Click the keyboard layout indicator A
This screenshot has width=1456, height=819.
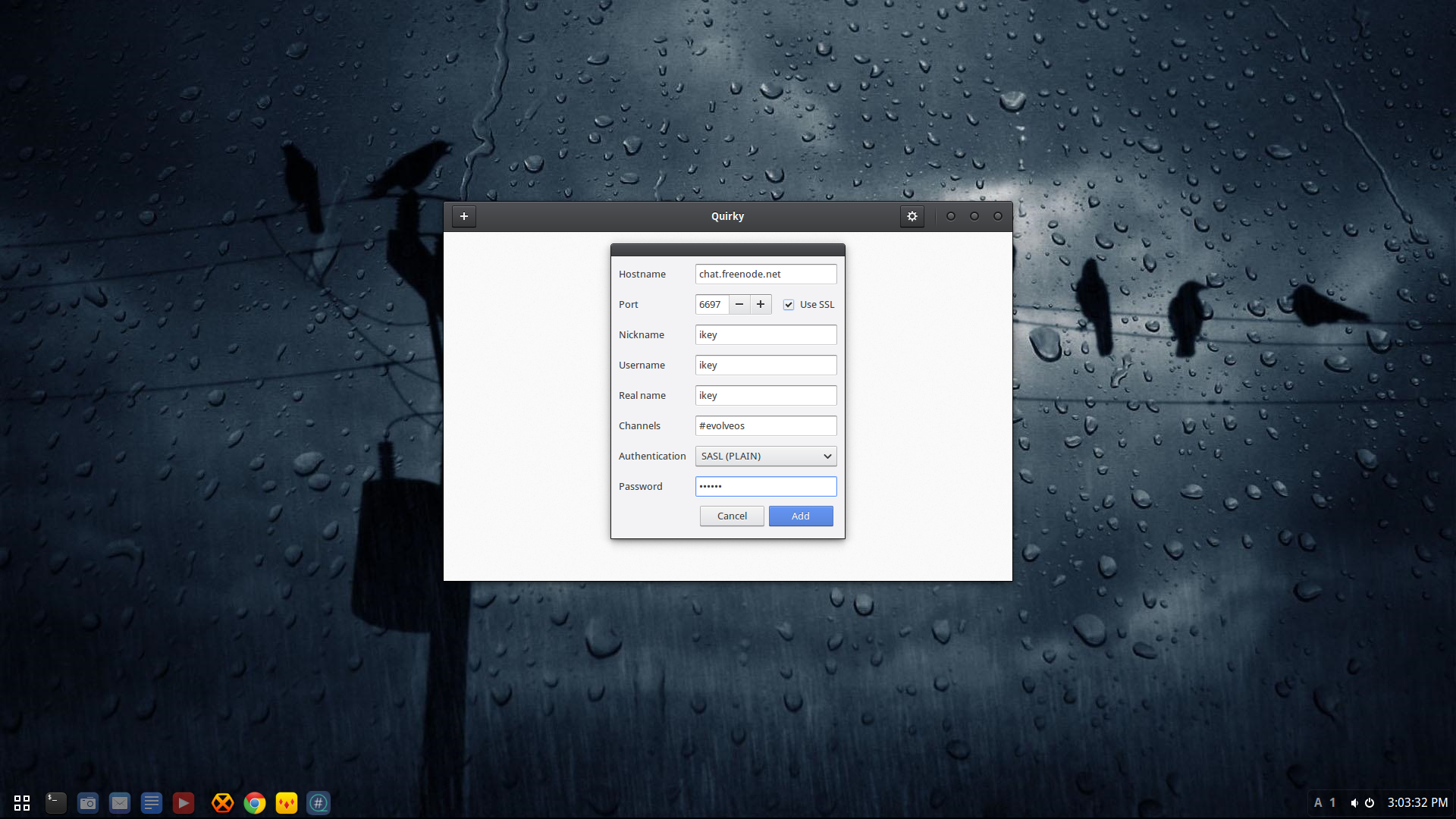(1318, 802)
